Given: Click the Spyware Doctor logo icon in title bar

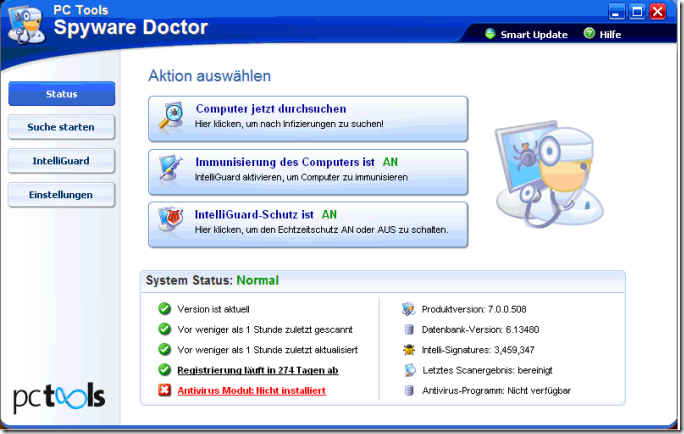Looking at the screenshot, I should pyautogui.click(x=27, y=24).
